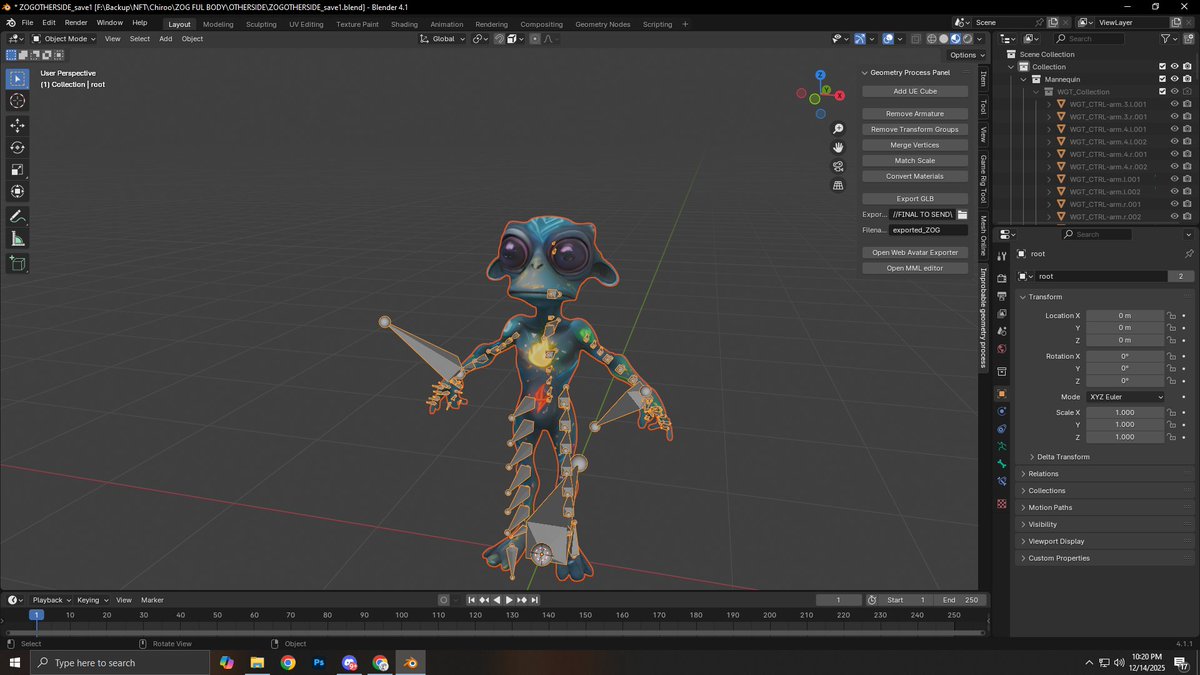
Task: Hide WGT_CTRL-arm.3.l.001 with its eye icon
Action: tap(1174, 104)
